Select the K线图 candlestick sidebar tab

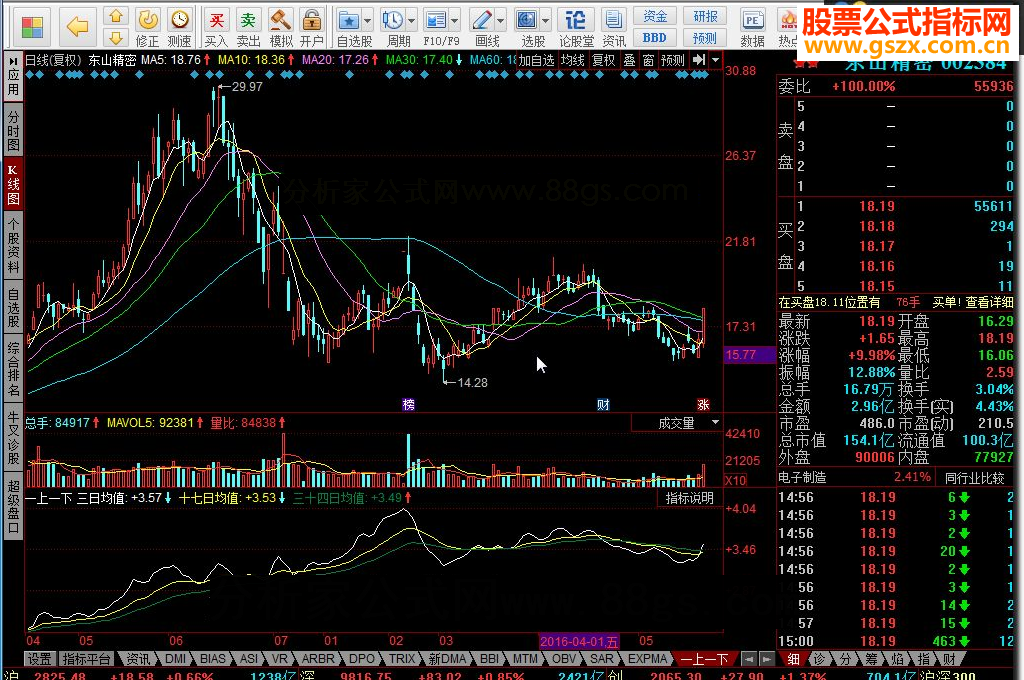[13, 184]
